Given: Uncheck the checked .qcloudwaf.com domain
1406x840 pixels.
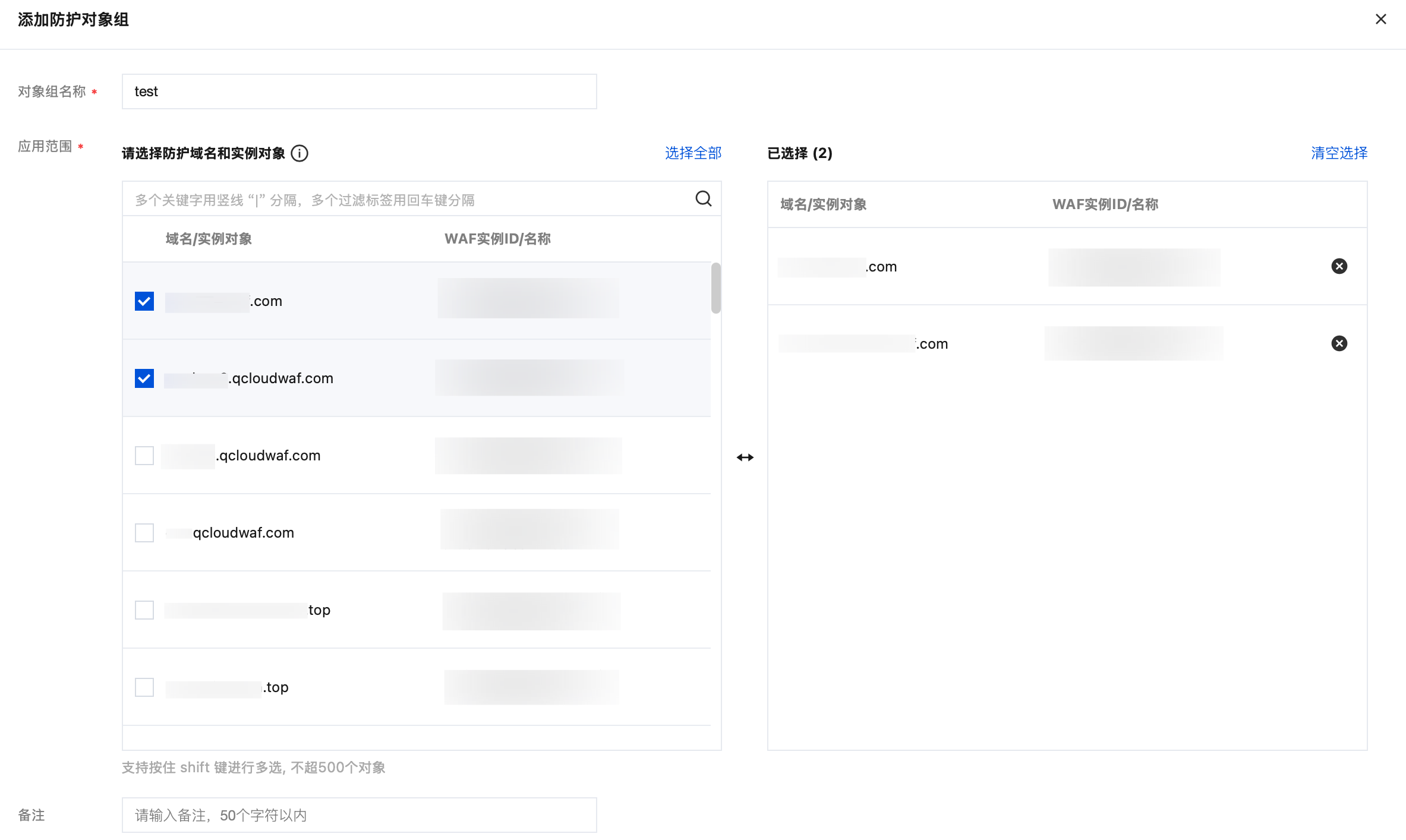Looking at the screenshot, I should click(x=144, y=378).
